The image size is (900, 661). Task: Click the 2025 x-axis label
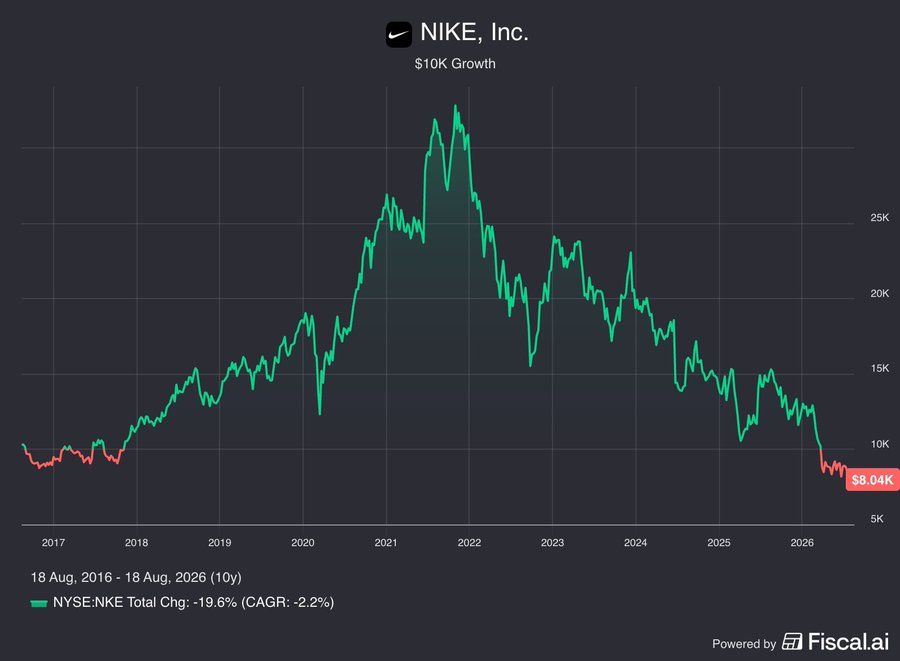click(719, 543)
